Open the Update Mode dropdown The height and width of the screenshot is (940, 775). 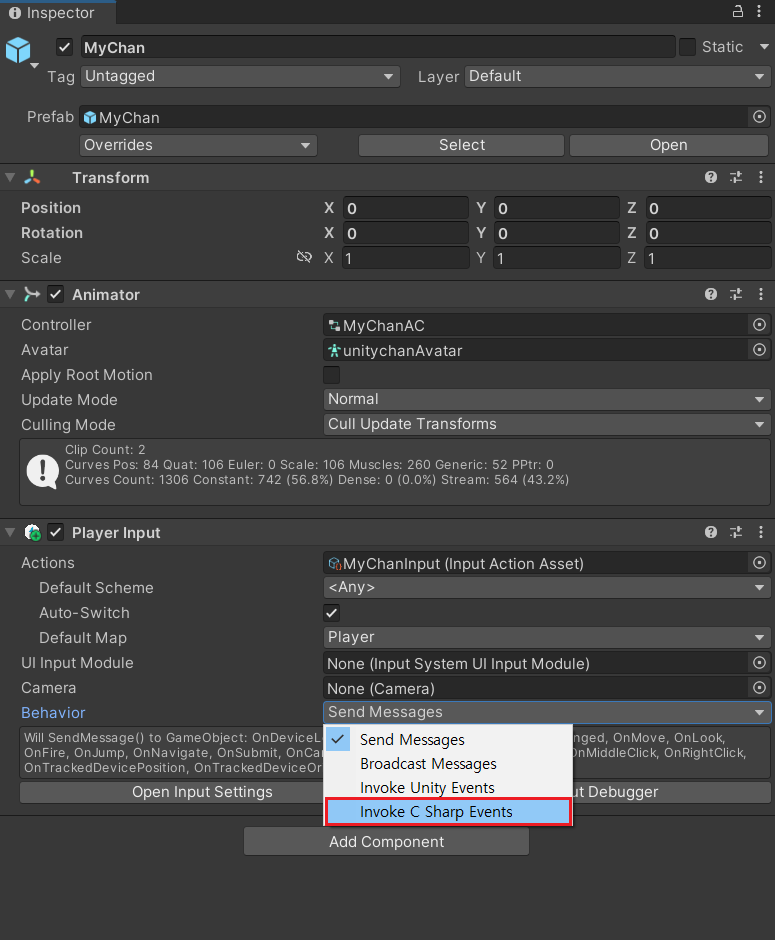tap(547, 399)
